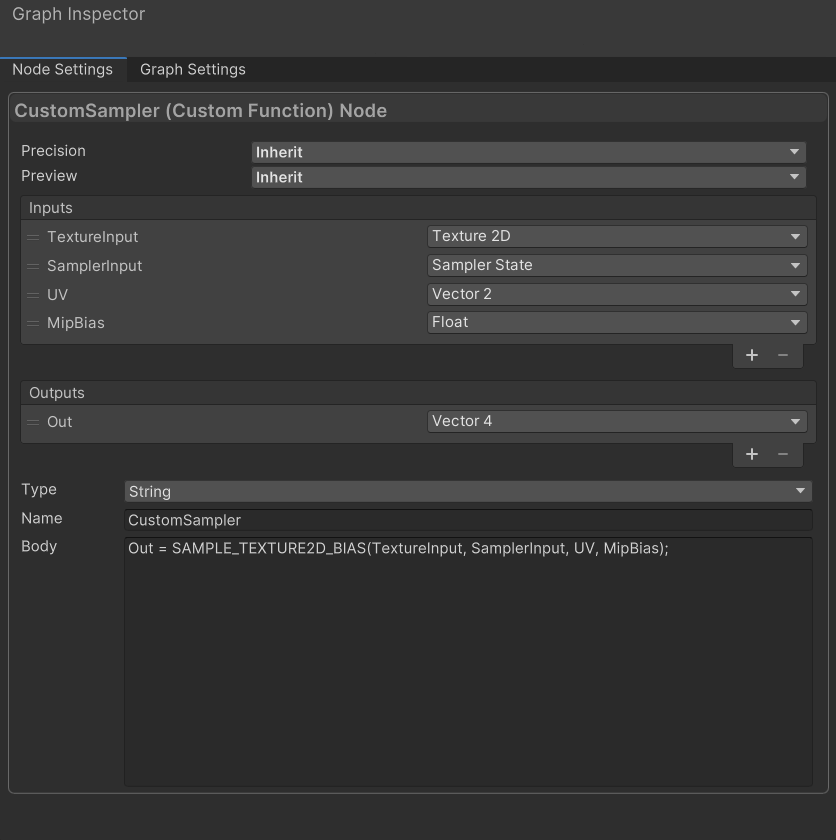This screenshot has width=836, height=840.
Task: Click the Name field showing CustomSampler
Action: (470, 519)
